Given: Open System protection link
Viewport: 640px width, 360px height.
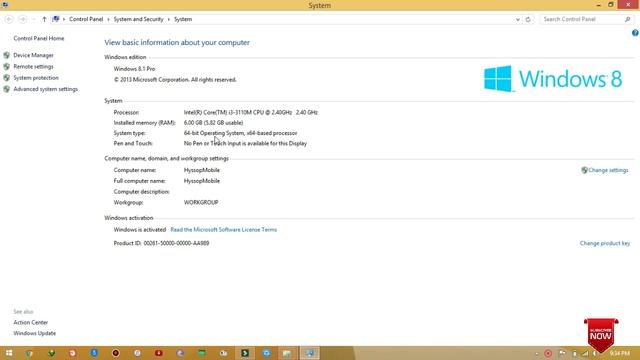Looking at the screenshot, I should (36, 78).
